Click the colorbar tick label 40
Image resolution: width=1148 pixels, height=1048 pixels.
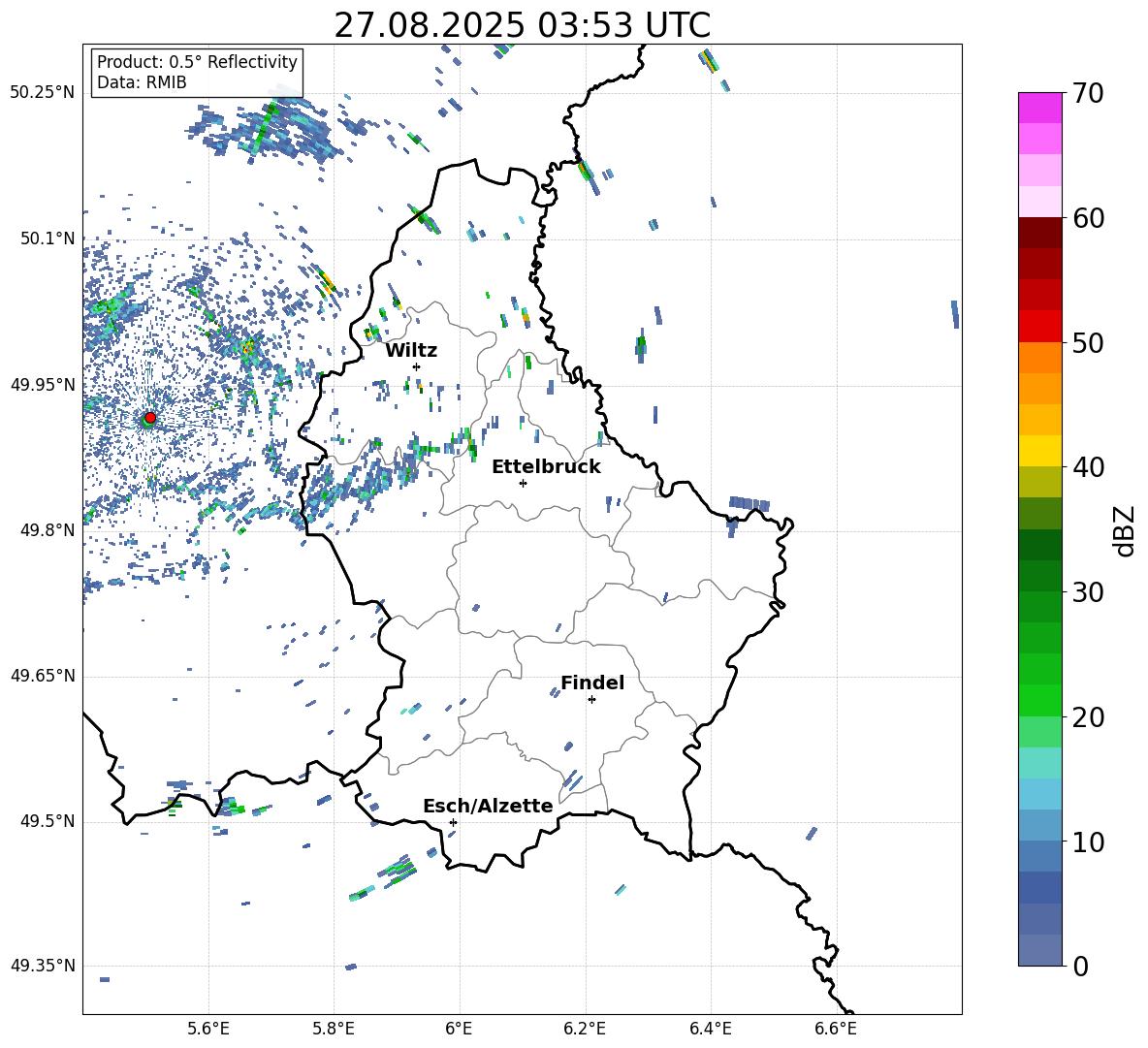tap(1089, 467)
